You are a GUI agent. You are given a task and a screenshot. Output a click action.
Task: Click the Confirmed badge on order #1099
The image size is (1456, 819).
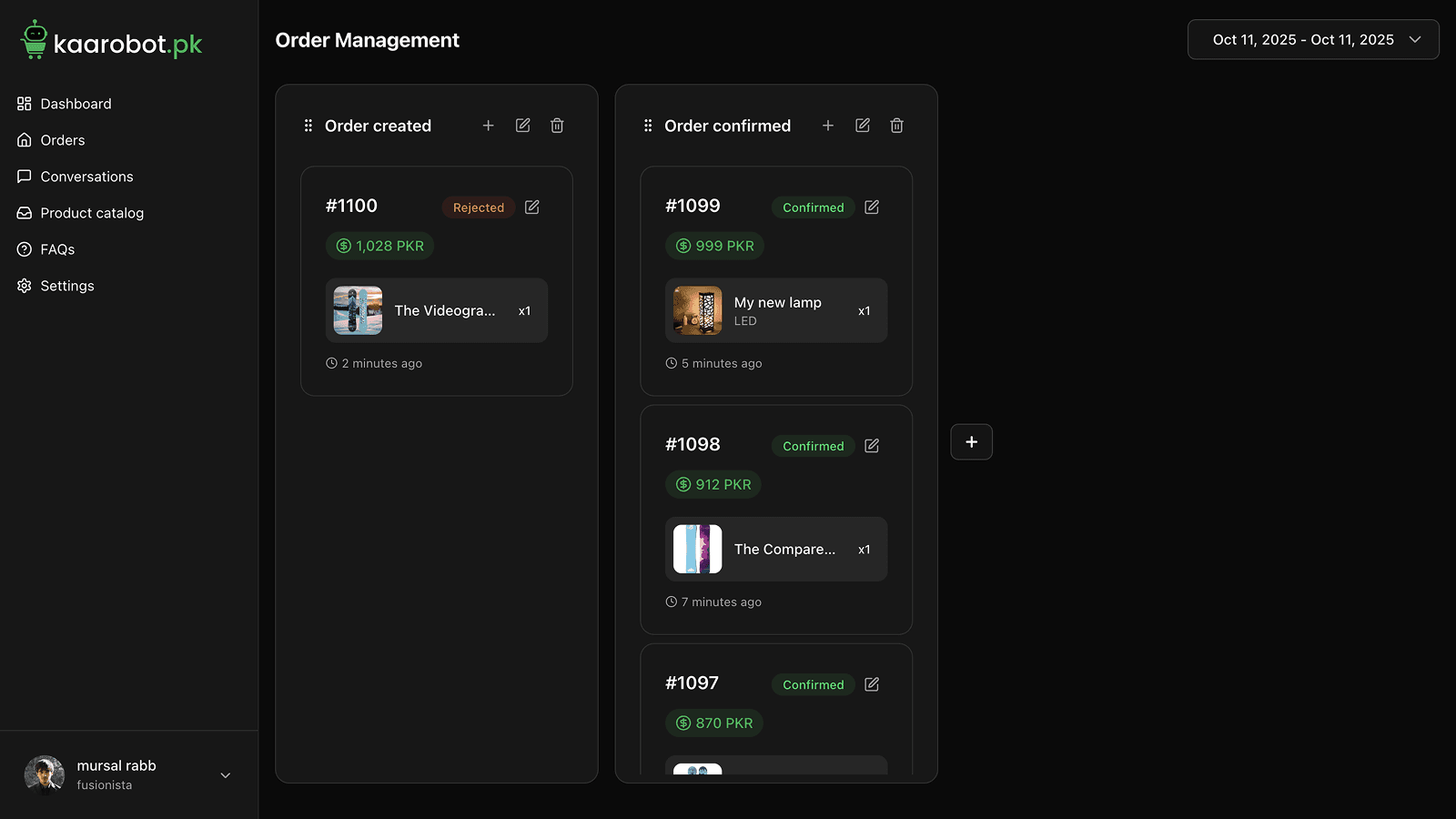point(814,207)
